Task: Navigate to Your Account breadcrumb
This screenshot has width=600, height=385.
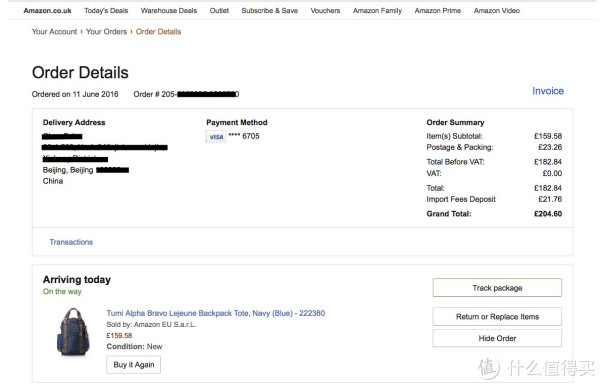Action: (54, 32)
